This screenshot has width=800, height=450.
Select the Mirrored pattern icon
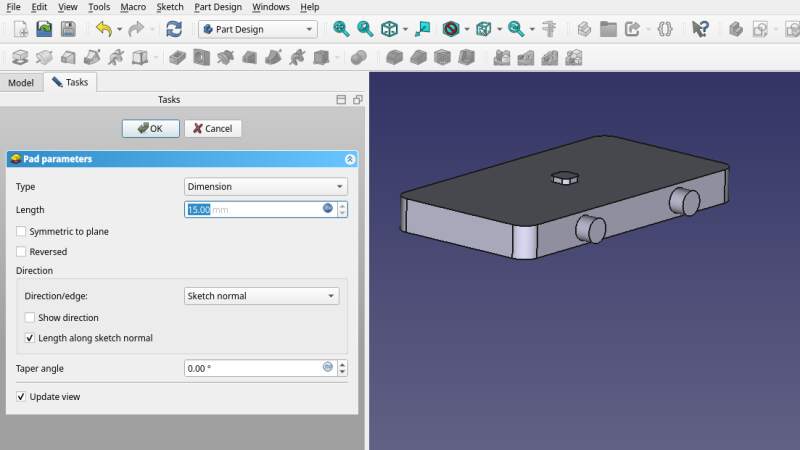pyautogui.click(x=502, y=57)
